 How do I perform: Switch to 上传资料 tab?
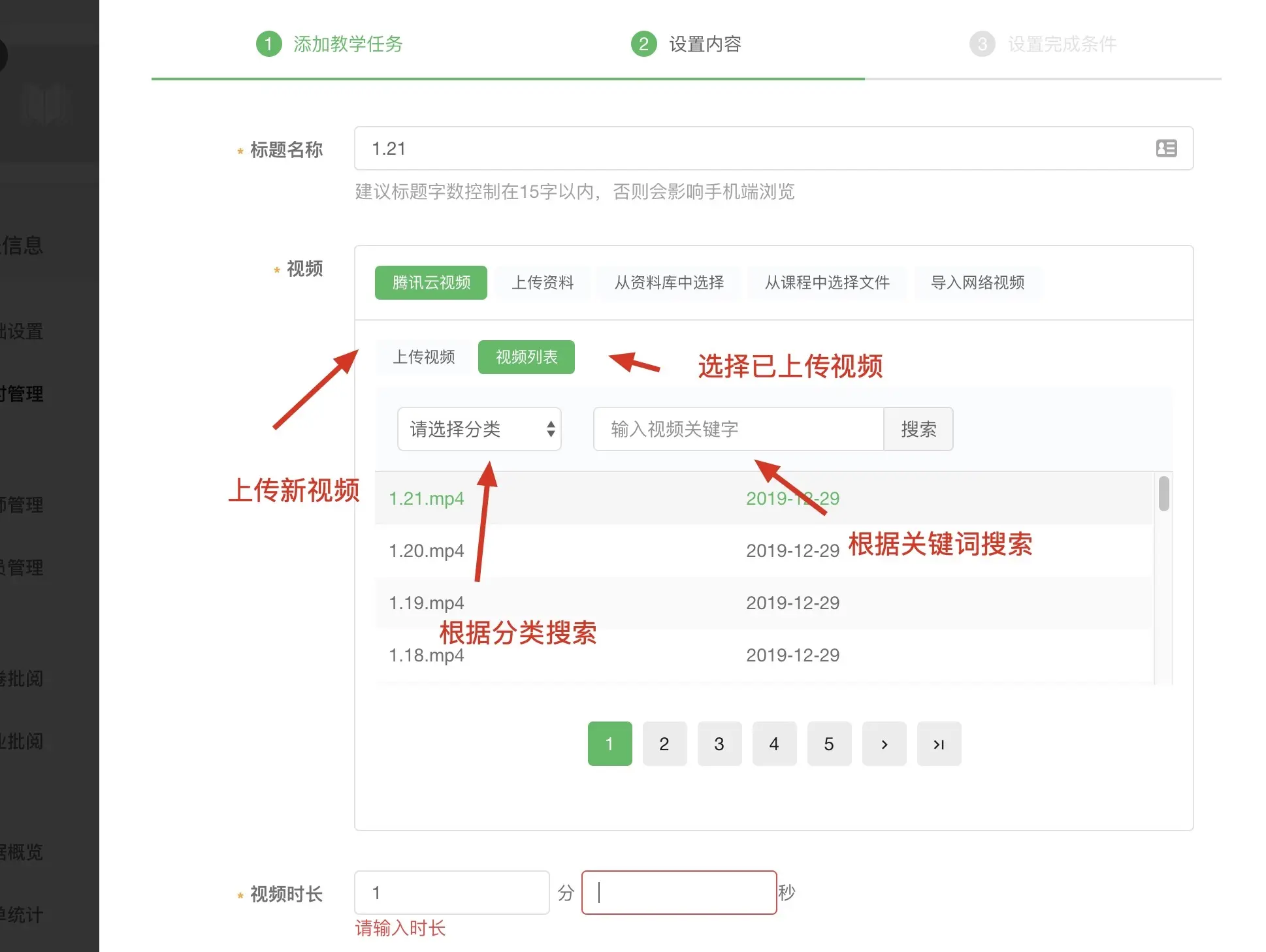coord(542,283)
